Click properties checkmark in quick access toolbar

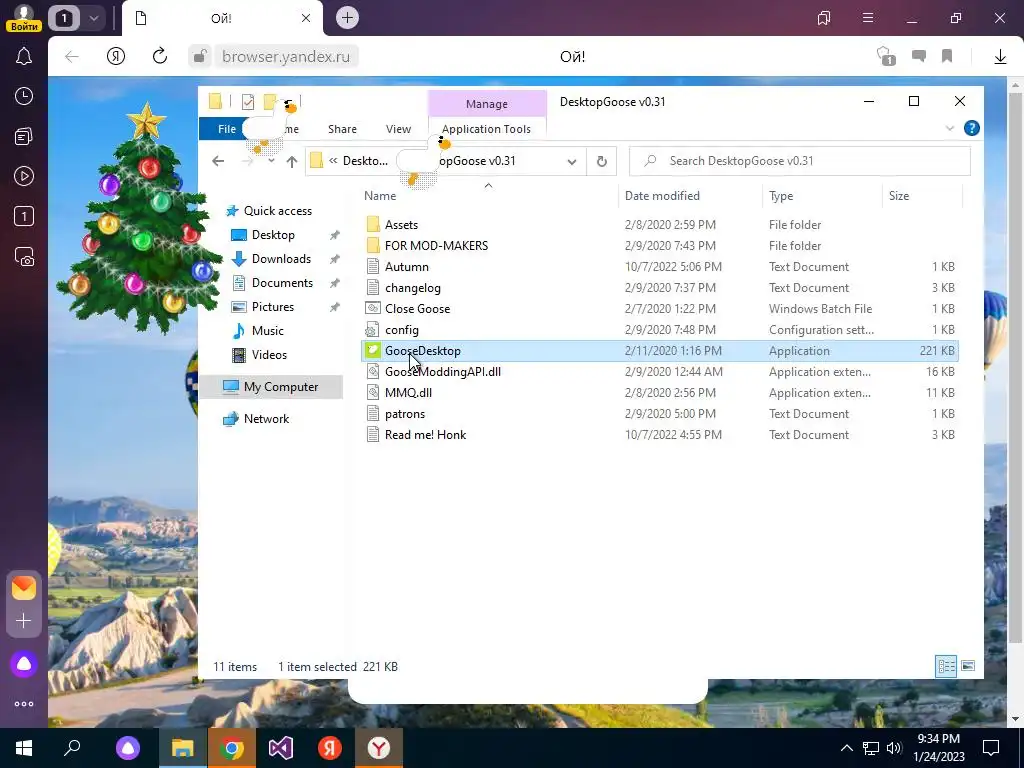pyautogui.click(x=248, y=102)
